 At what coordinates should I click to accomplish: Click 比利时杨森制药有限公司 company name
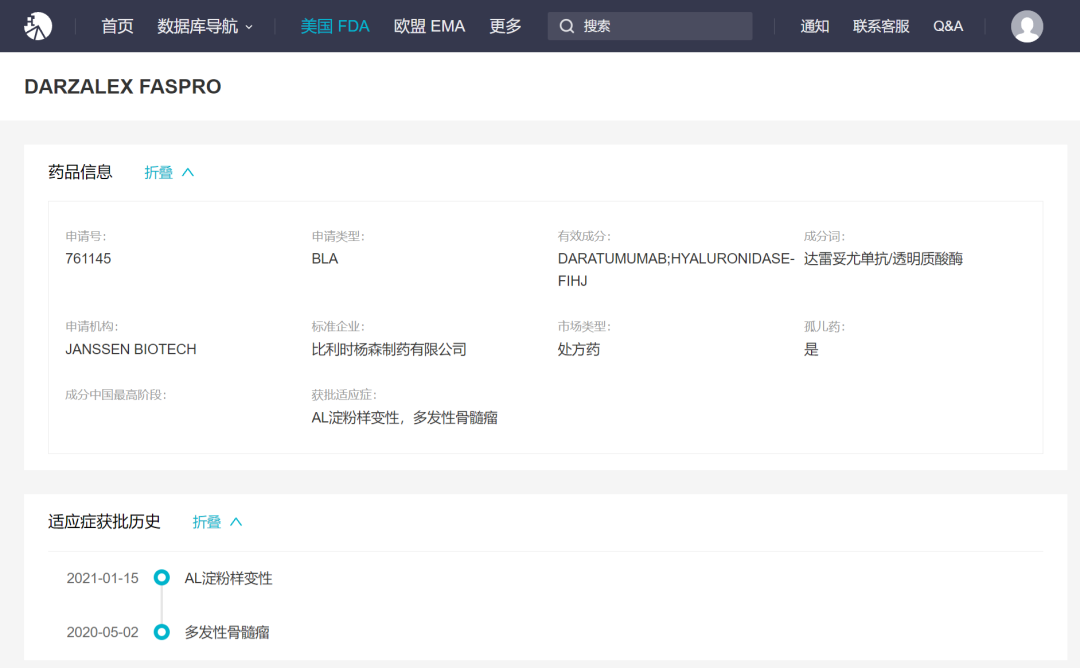(x=388, y=349)
